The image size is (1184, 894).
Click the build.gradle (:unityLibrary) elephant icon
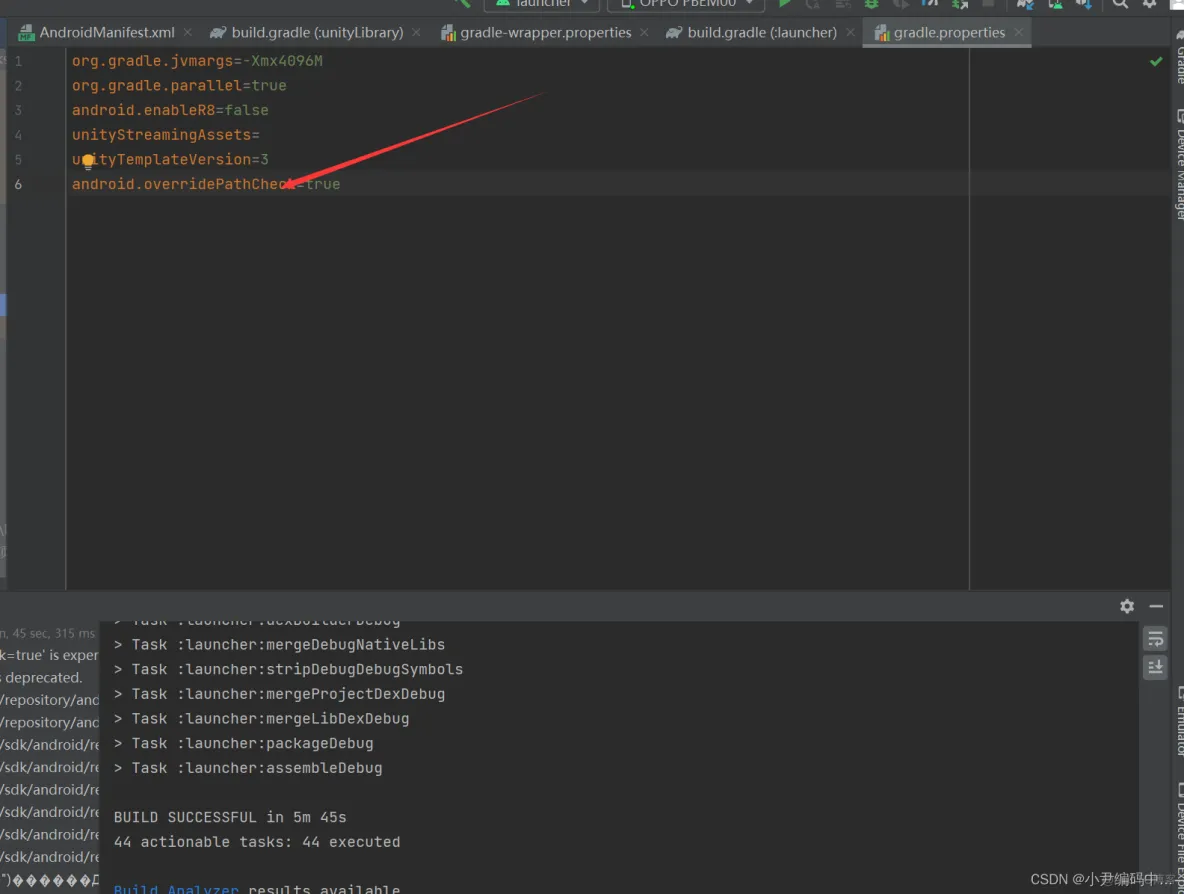pyautogui.click(x=217, y=32)
